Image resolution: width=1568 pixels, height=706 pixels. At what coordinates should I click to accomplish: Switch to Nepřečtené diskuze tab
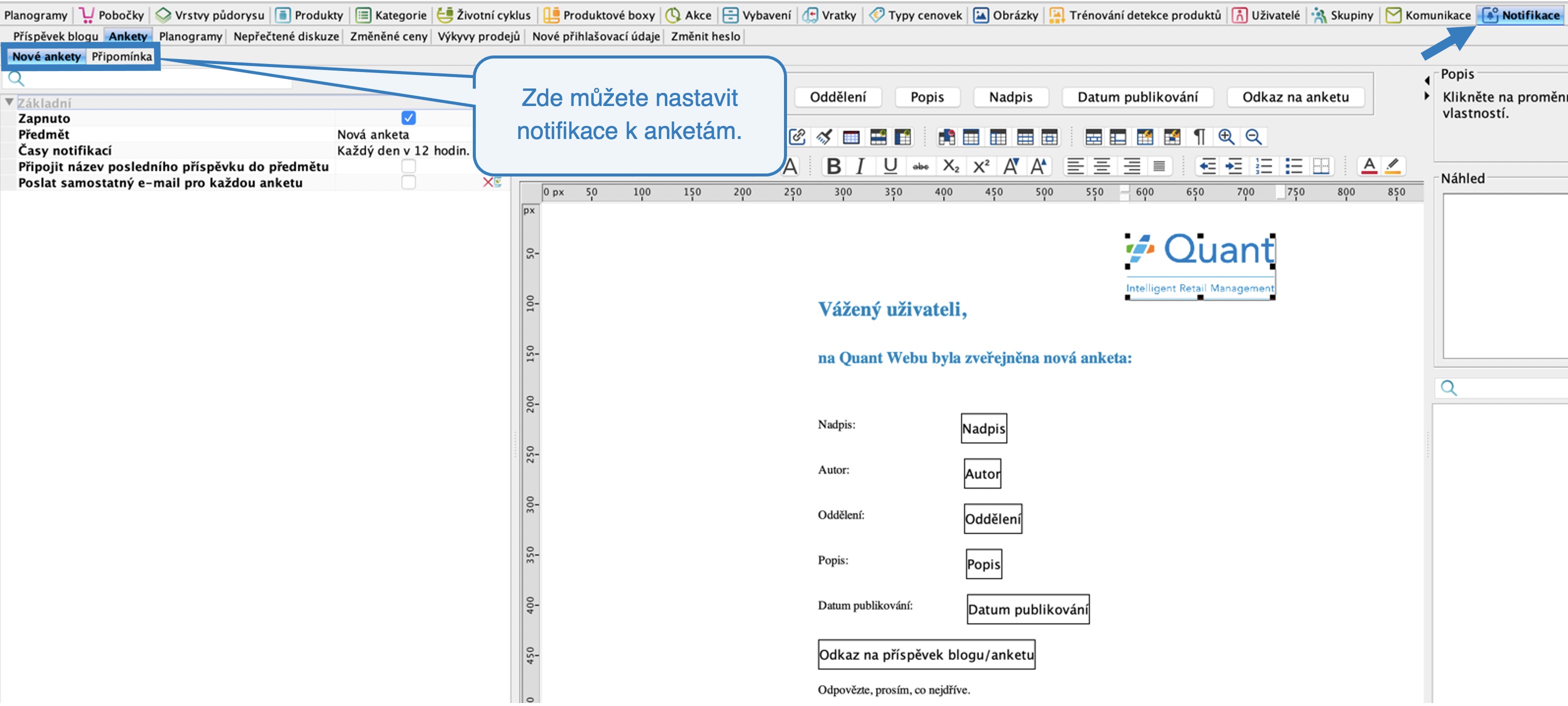(286, 36)
